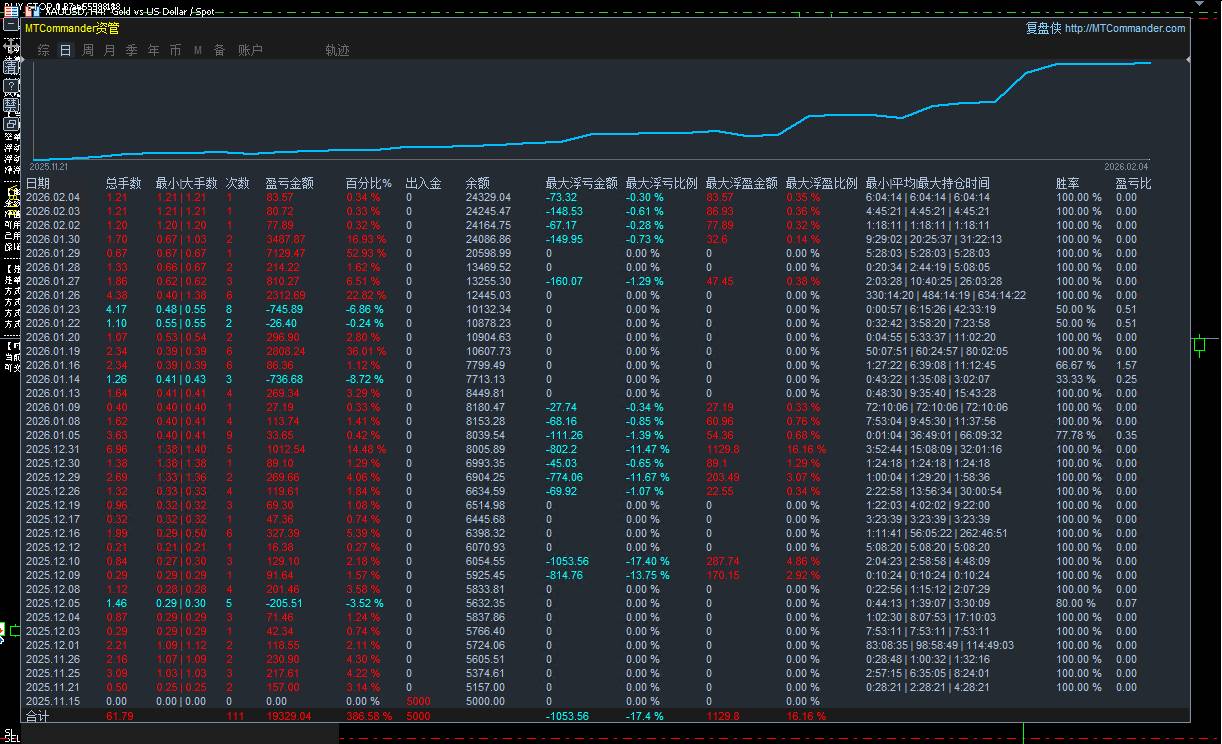
Task: Click the 盈亏金额 column header
Action: [x=289, y=184]
